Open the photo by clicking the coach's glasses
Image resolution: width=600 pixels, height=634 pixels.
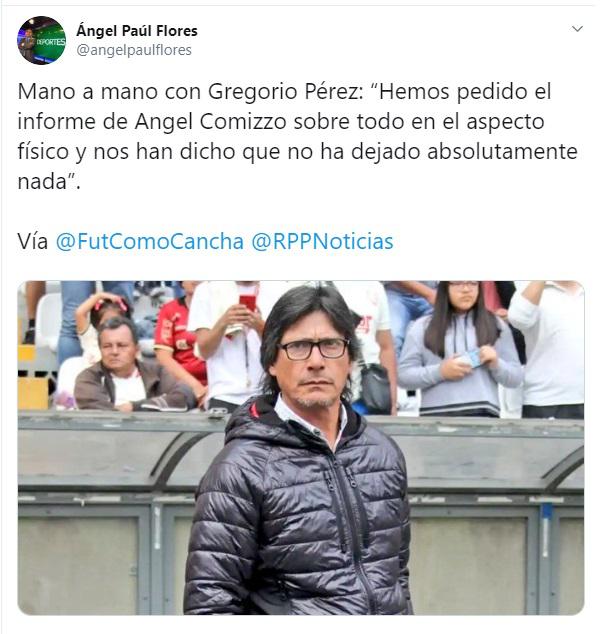314,349
